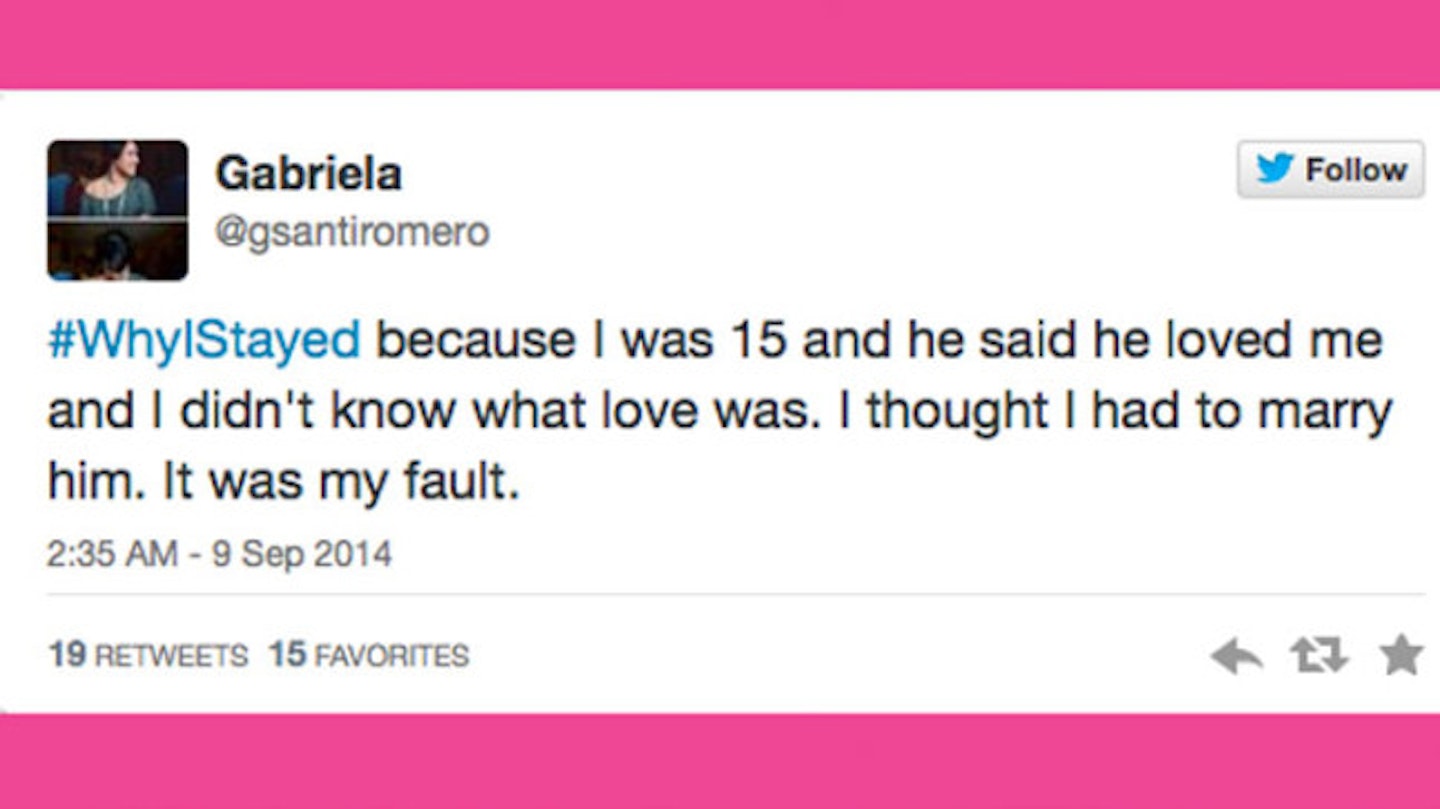Viewport: 1440px width, 809px height.
Task: Open the 2:35 AM - 9 Sep 2014 timestamp
Action: pos(219,553)
